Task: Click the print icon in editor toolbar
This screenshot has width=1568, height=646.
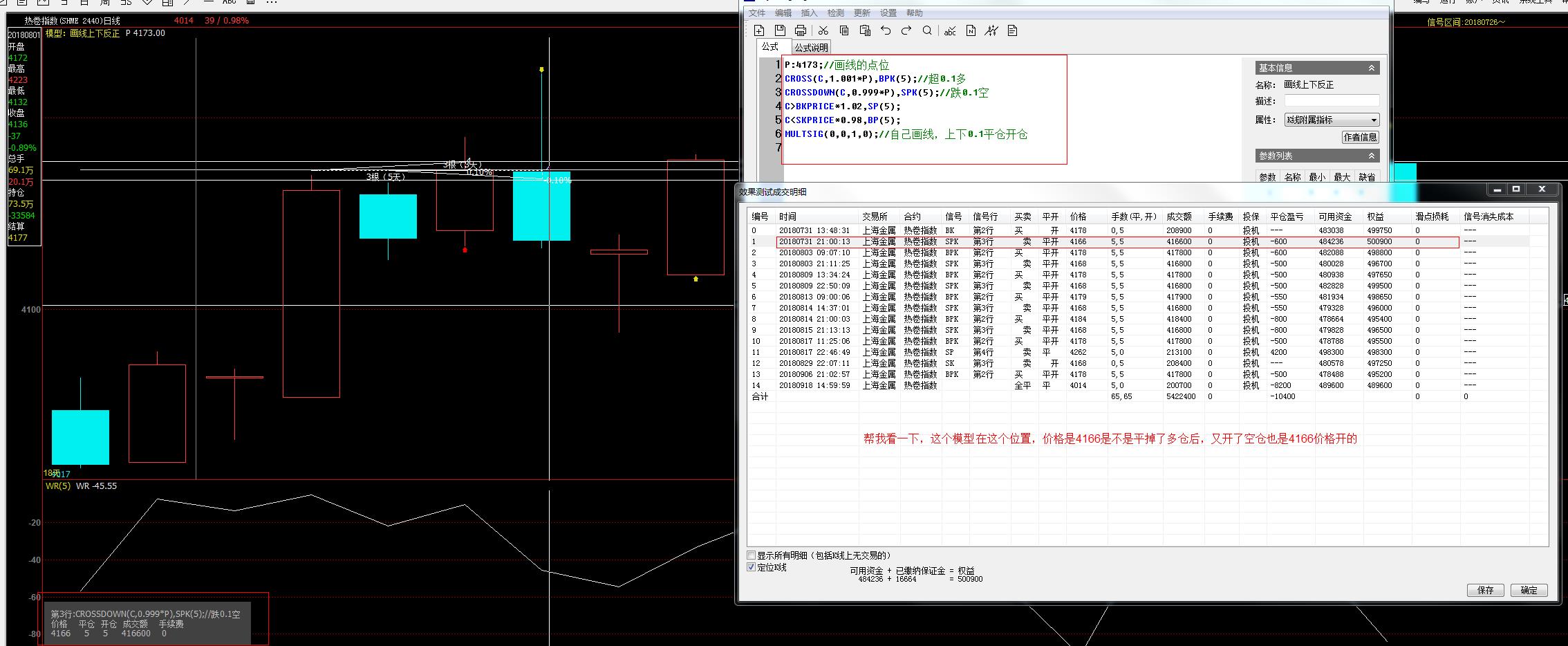Action: 801,30
